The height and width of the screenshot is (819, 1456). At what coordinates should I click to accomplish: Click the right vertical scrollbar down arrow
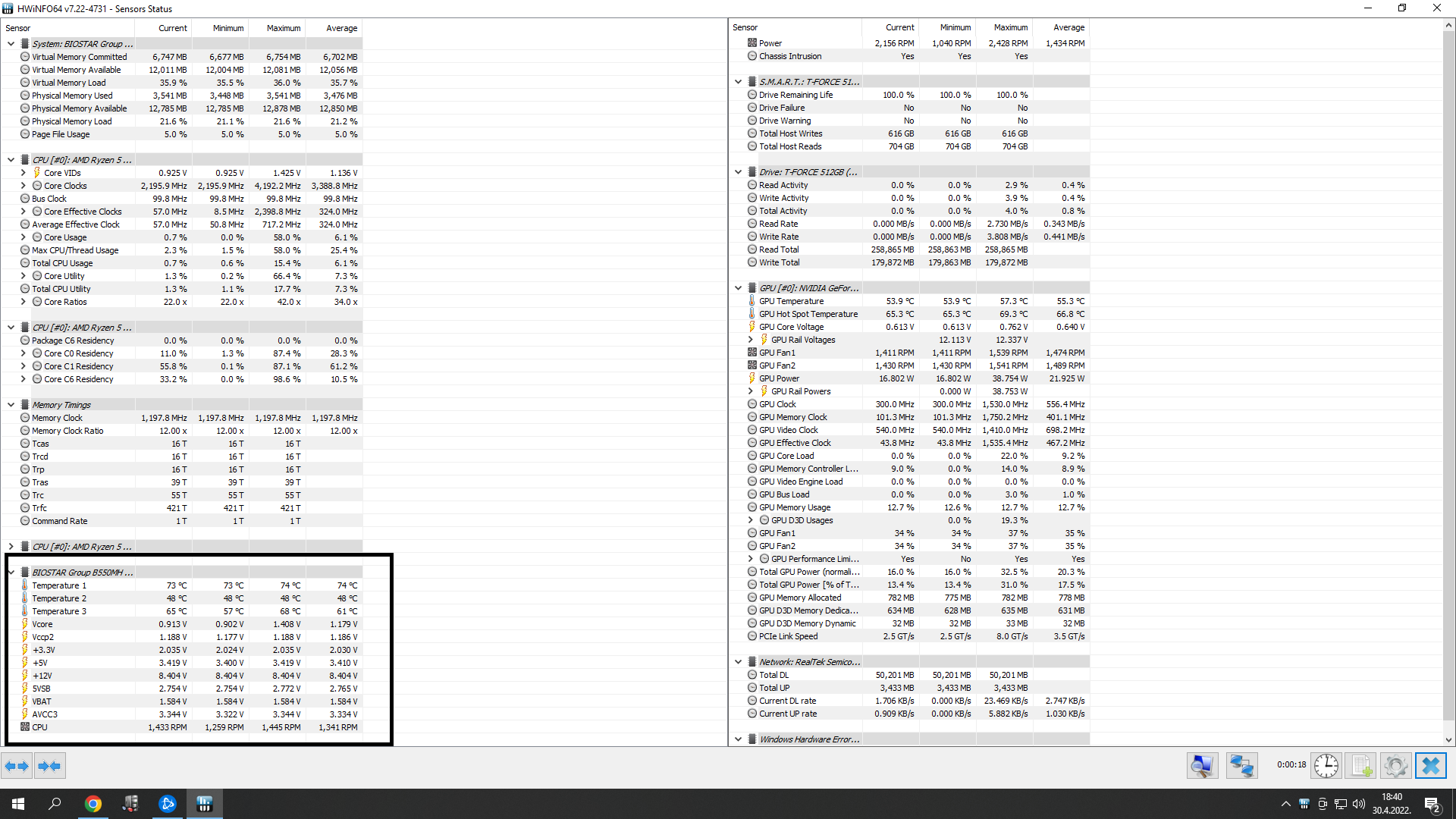point(1448,740)
